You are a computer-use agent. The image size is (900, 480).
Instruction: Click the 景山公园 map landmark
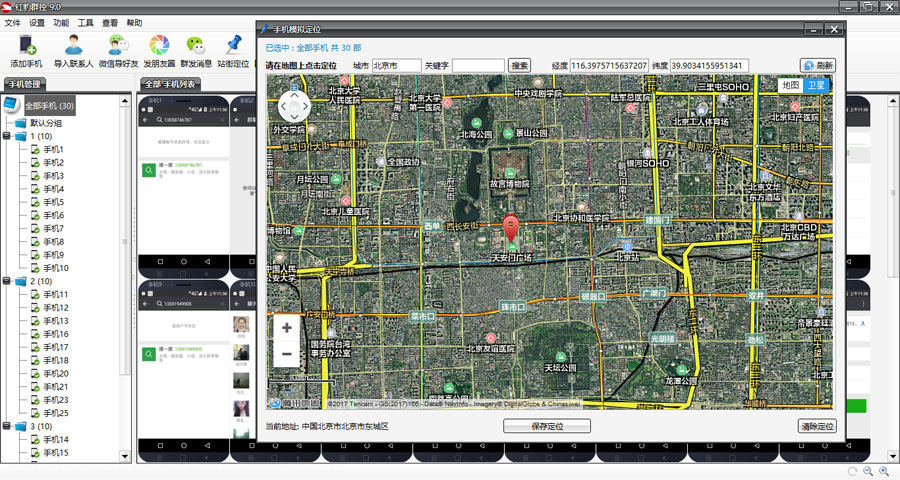coord(526,133)
